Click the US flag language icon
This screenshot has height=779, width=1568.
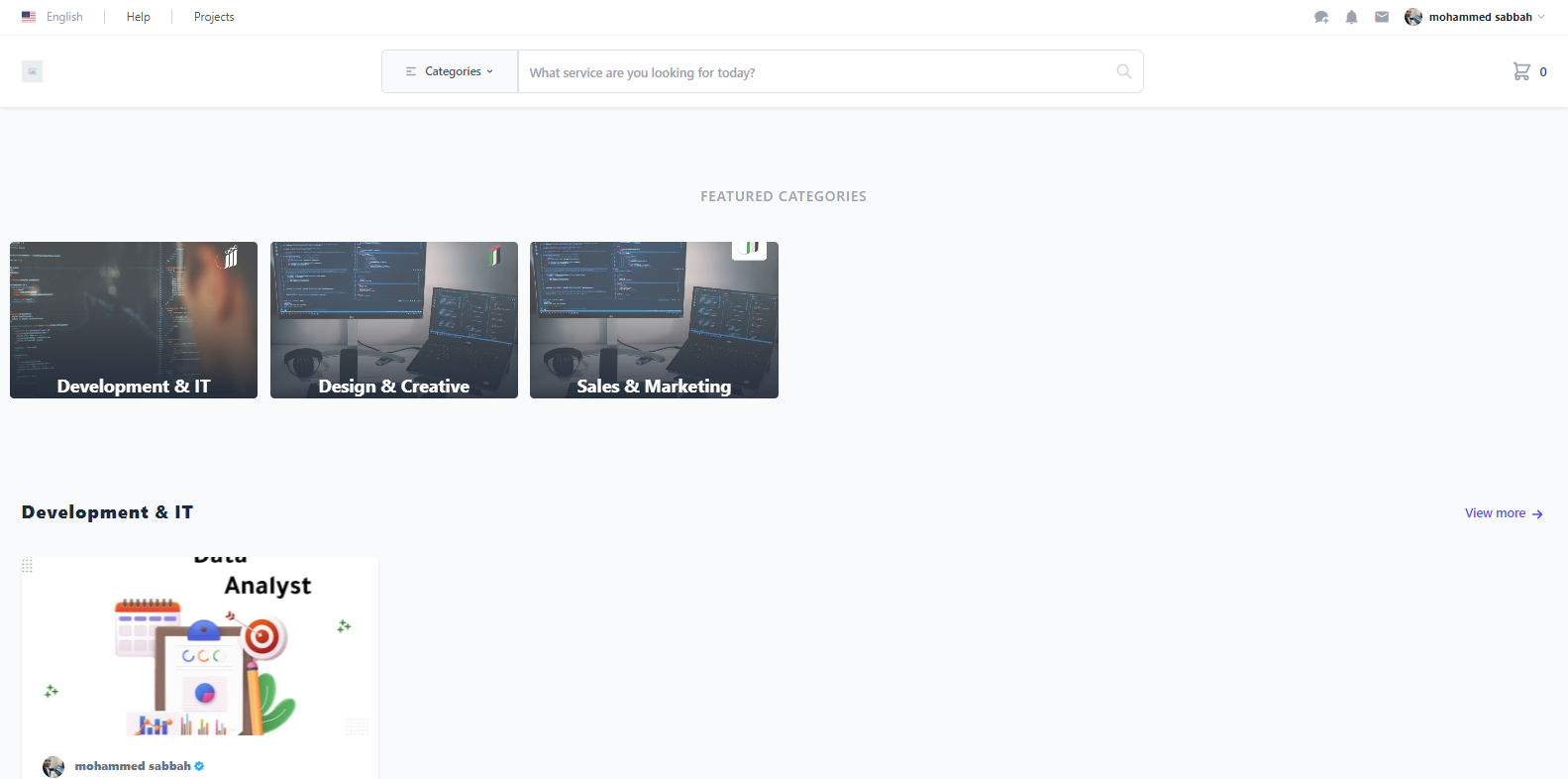tap(29, 17)
